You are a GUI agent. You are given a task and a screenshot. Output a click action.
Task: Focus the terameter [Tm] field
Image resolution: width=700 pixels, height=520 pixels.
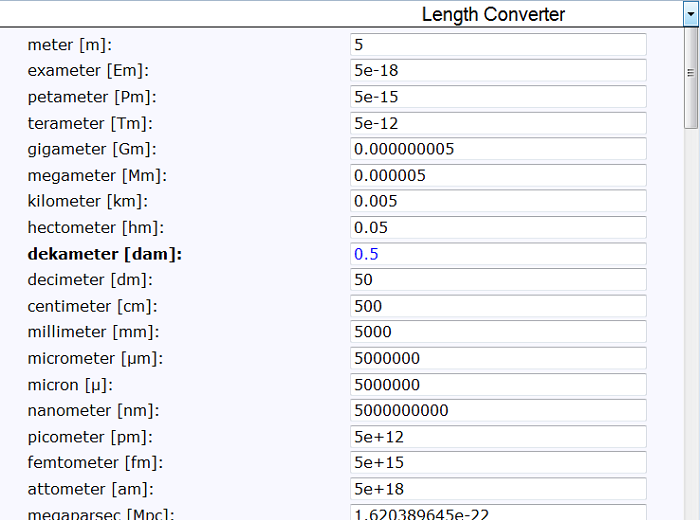point(498,123)
